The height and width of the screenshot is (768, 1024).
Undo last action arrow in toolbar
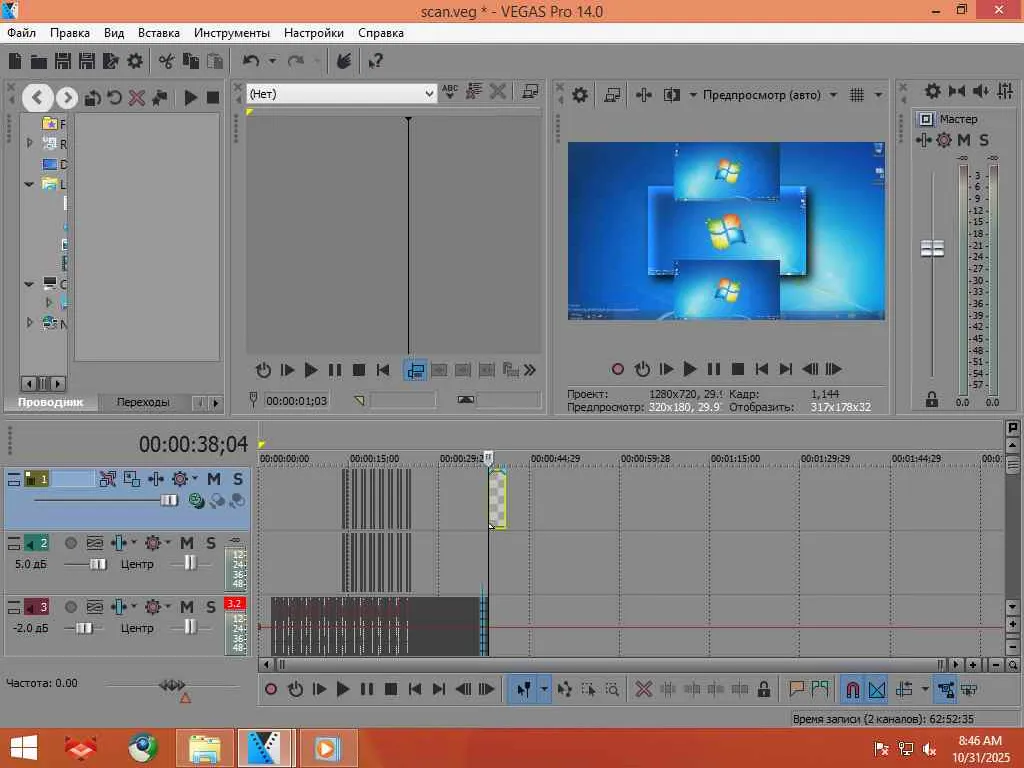pyautogui.click(x=251, y=61)
